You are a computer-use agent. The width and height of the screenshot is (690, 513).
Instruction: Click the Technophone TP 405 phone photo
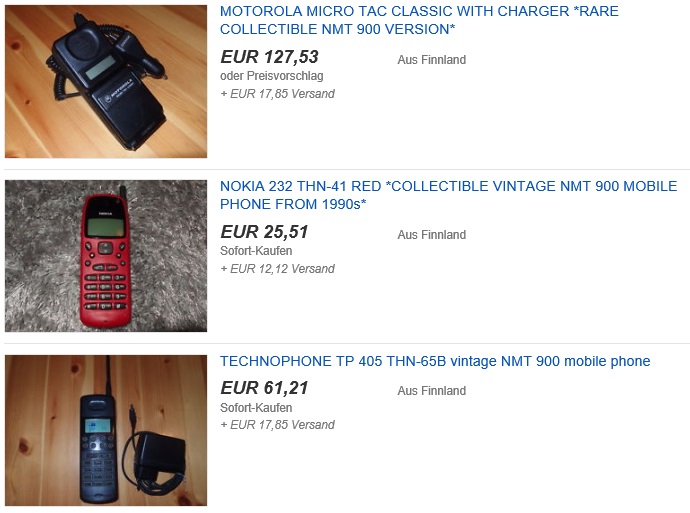pyautogui.click(x=106, y=430)
